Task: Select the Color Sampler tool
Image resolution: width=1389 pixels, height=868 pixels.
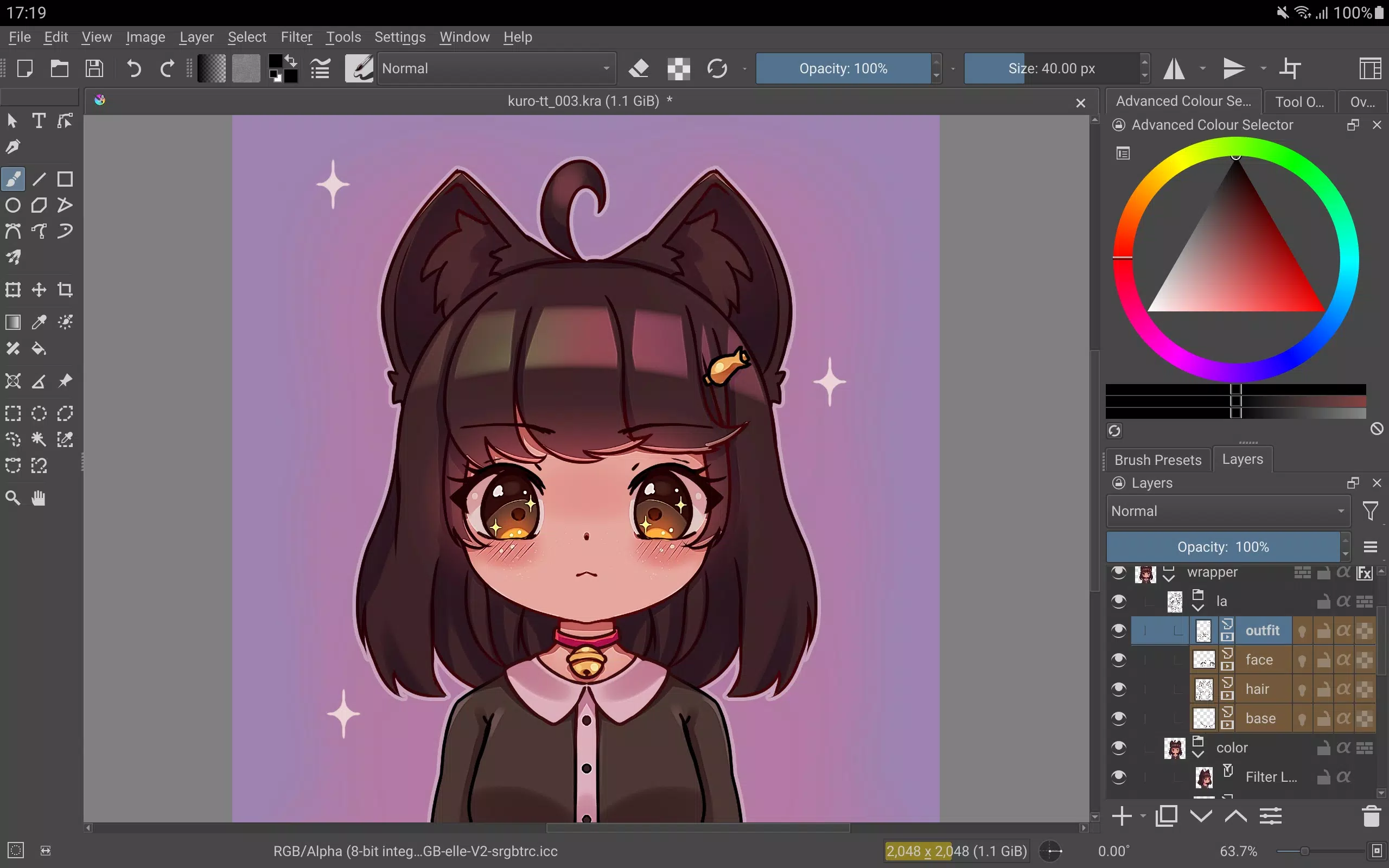Action: click(x=39, y=322)
